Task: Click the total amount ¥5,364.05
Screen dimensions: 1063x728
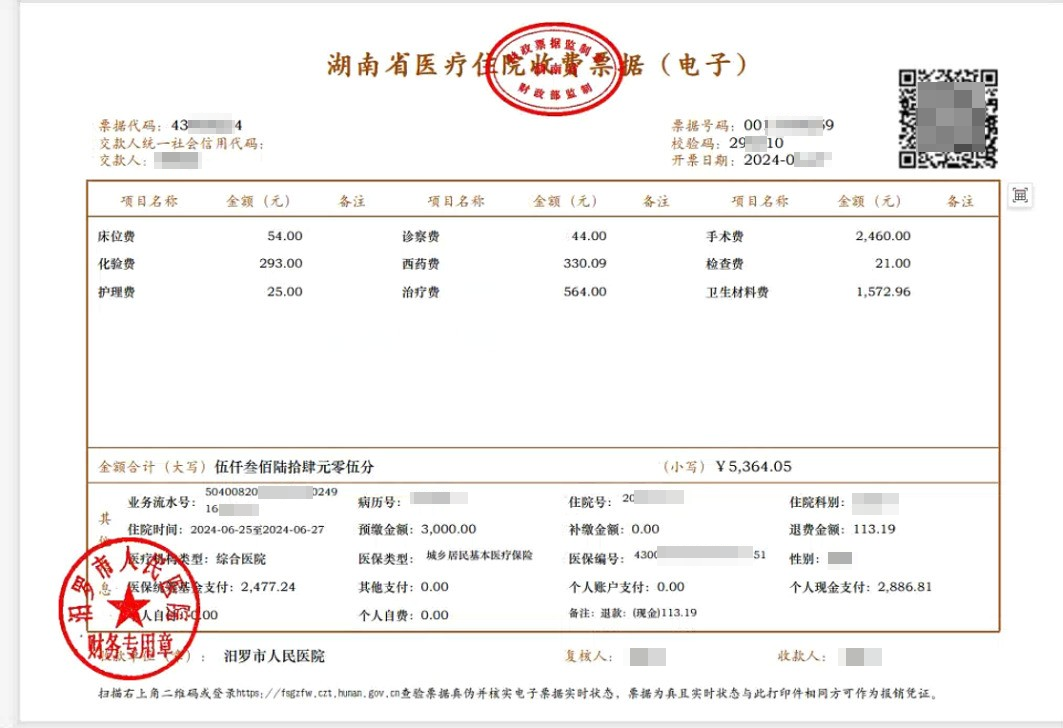Action: point(753,466)
